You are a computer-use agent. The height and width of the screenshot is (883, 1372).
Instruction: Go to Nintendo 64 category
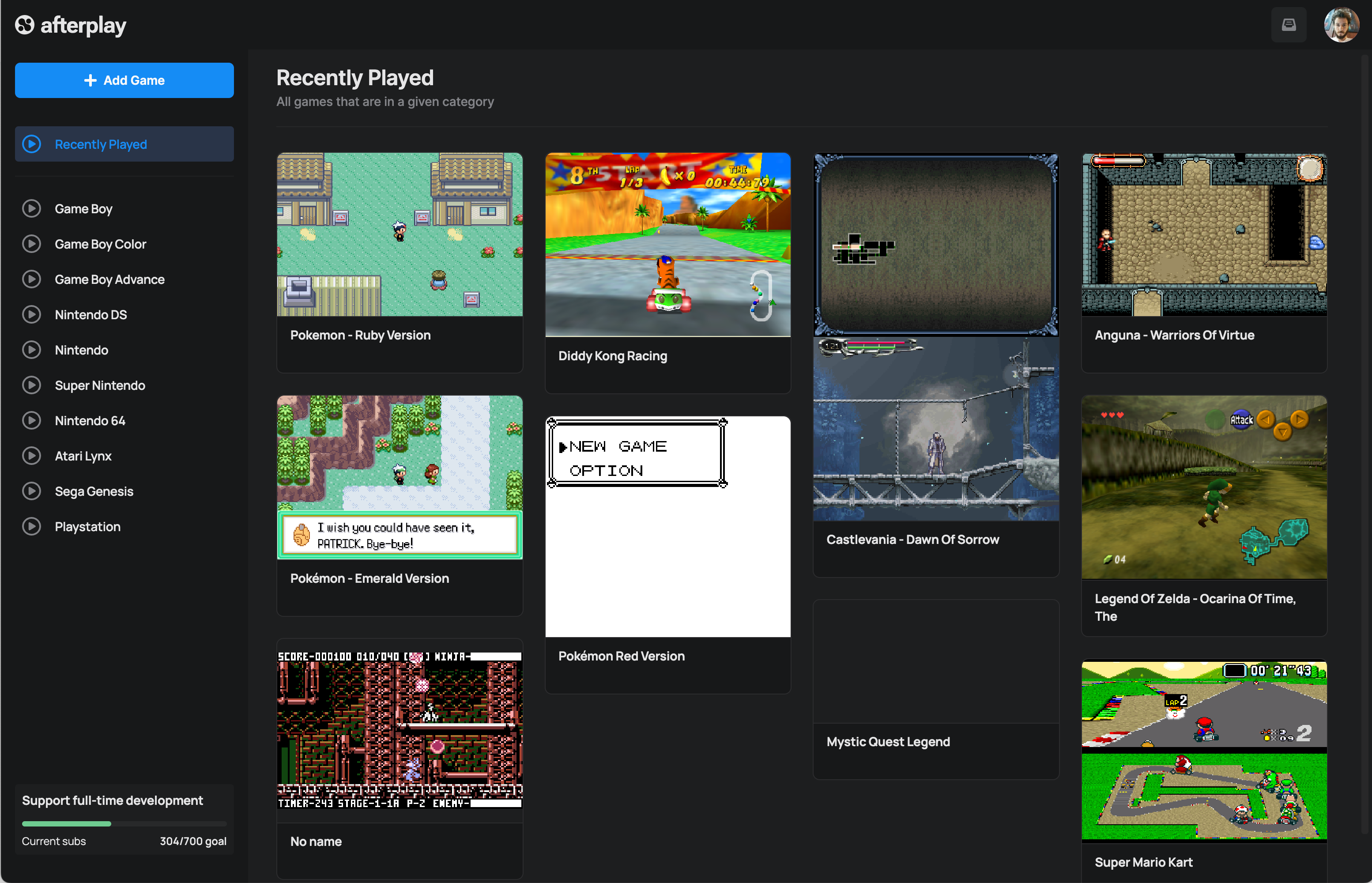point(90,421)
